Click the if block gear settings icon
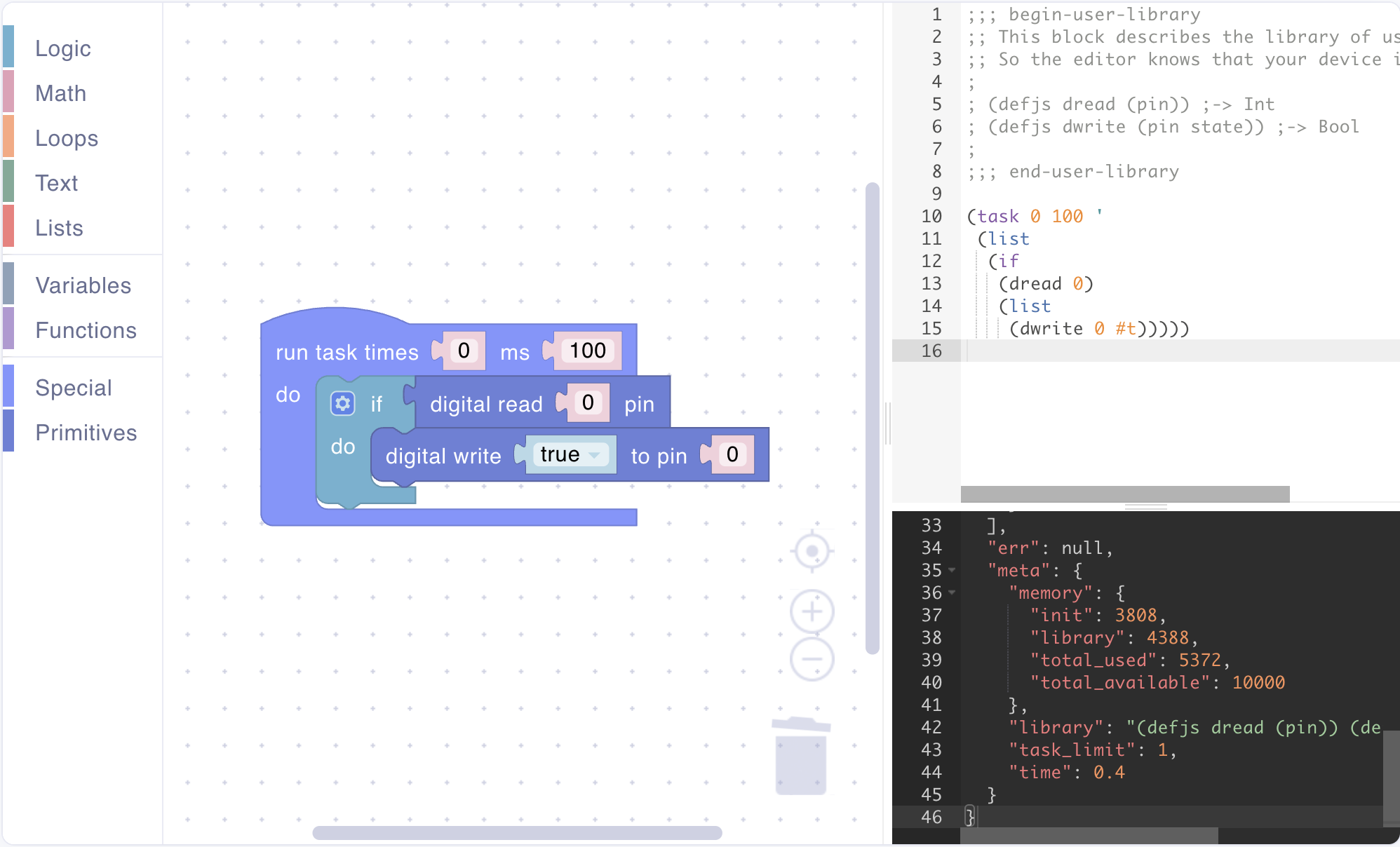The image size is (1400, 847). point(342,404)
